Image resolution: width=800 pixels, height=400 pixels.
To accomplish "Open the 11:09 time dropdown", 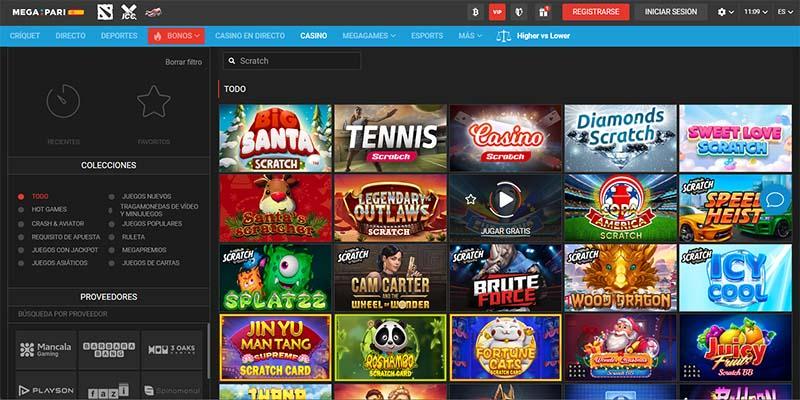I will 756,12.
